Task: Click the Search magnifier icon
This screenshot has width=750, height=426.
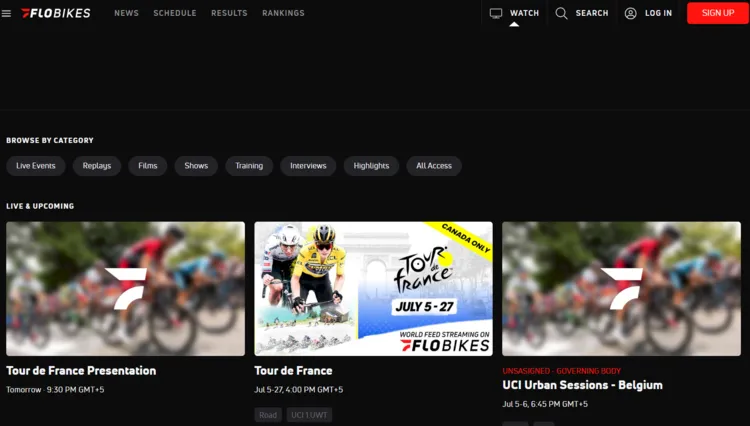Action: pyautogui.click(x=561, y=13)
